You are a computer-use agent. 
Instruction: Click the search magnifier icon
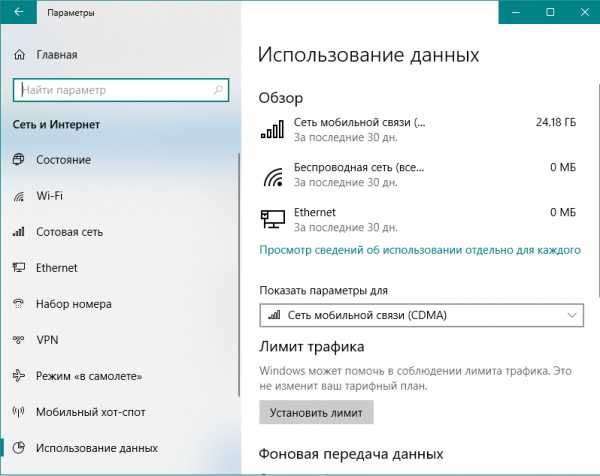(x=218, y=90)
